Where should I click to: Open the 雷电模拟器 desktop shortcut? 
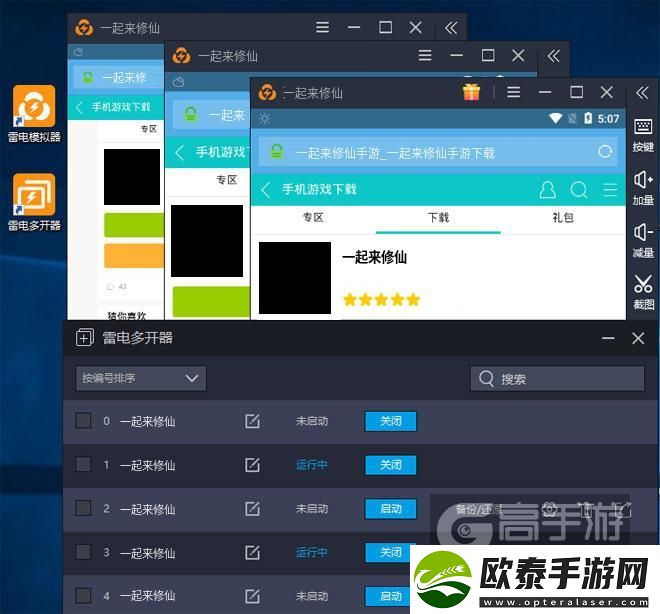(34, 114)
